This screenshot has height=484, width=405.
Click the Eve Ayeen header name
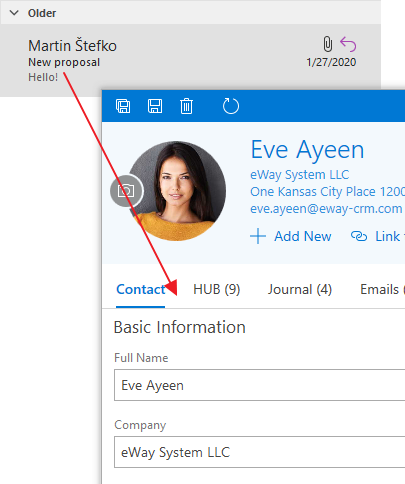(x=307, y=150)
